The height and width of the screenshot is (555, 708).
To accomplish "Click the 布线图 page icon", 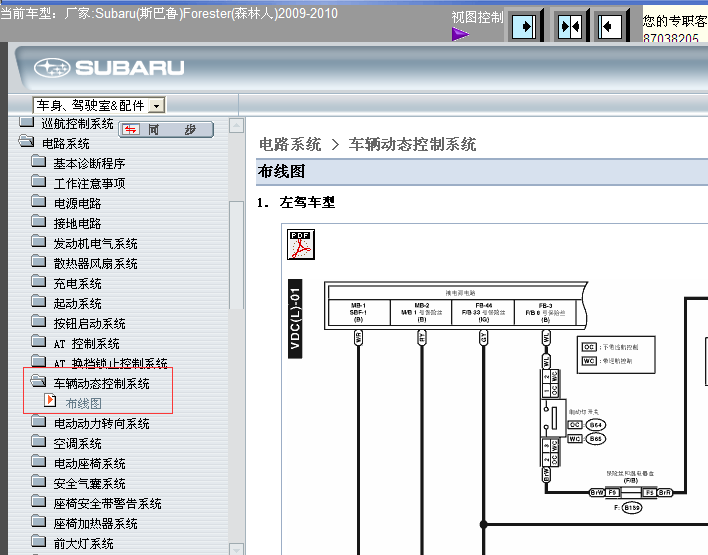I will 50,400.
